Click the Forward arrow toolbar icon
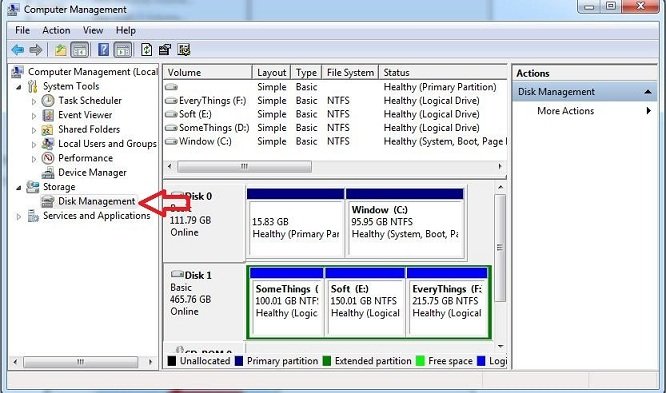This screenshot has width=666, height=393. point(36,50)
